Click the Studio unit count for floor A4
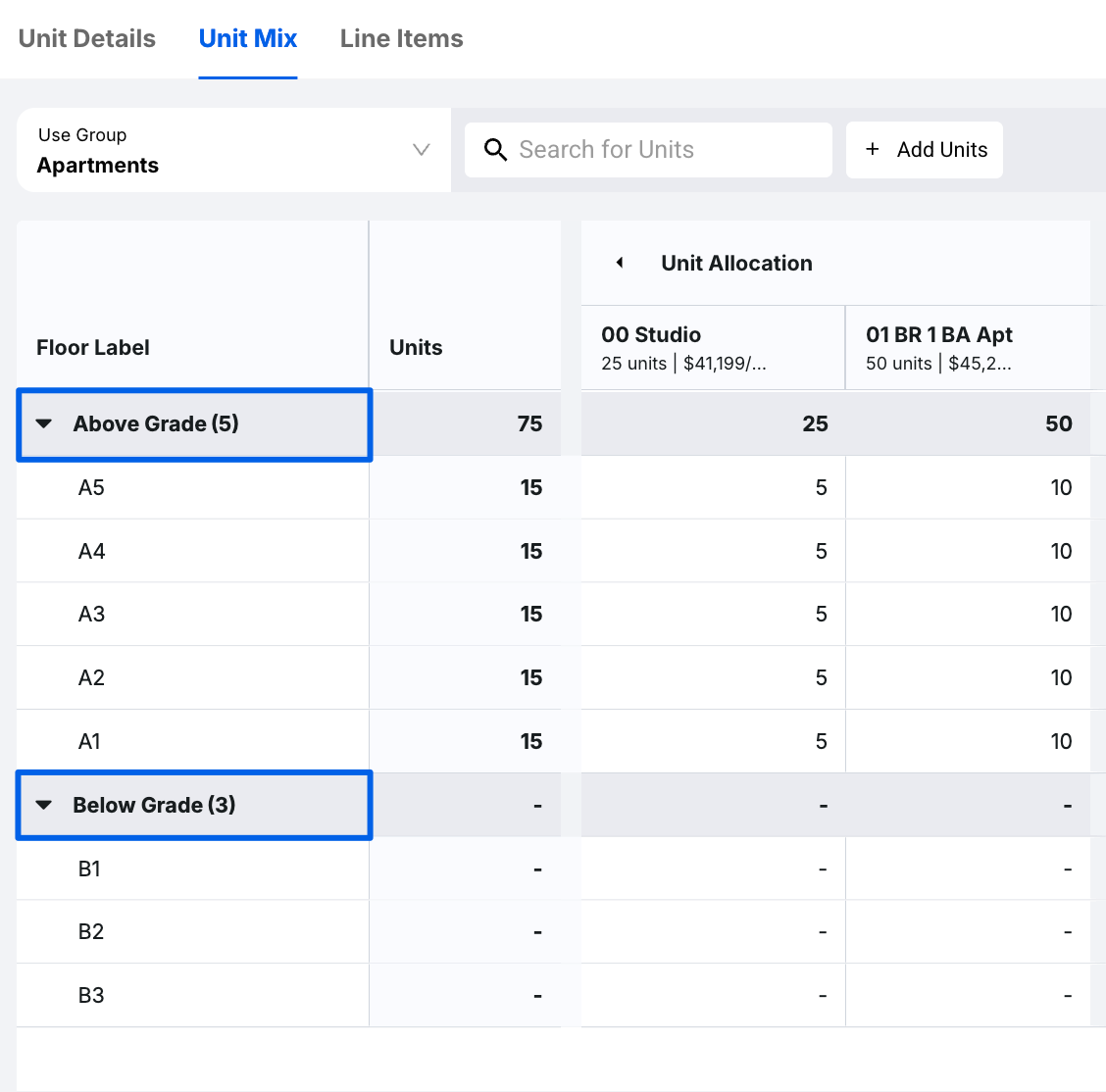The width and height of the screenshot is (1106, 1092). click(821, 552)
